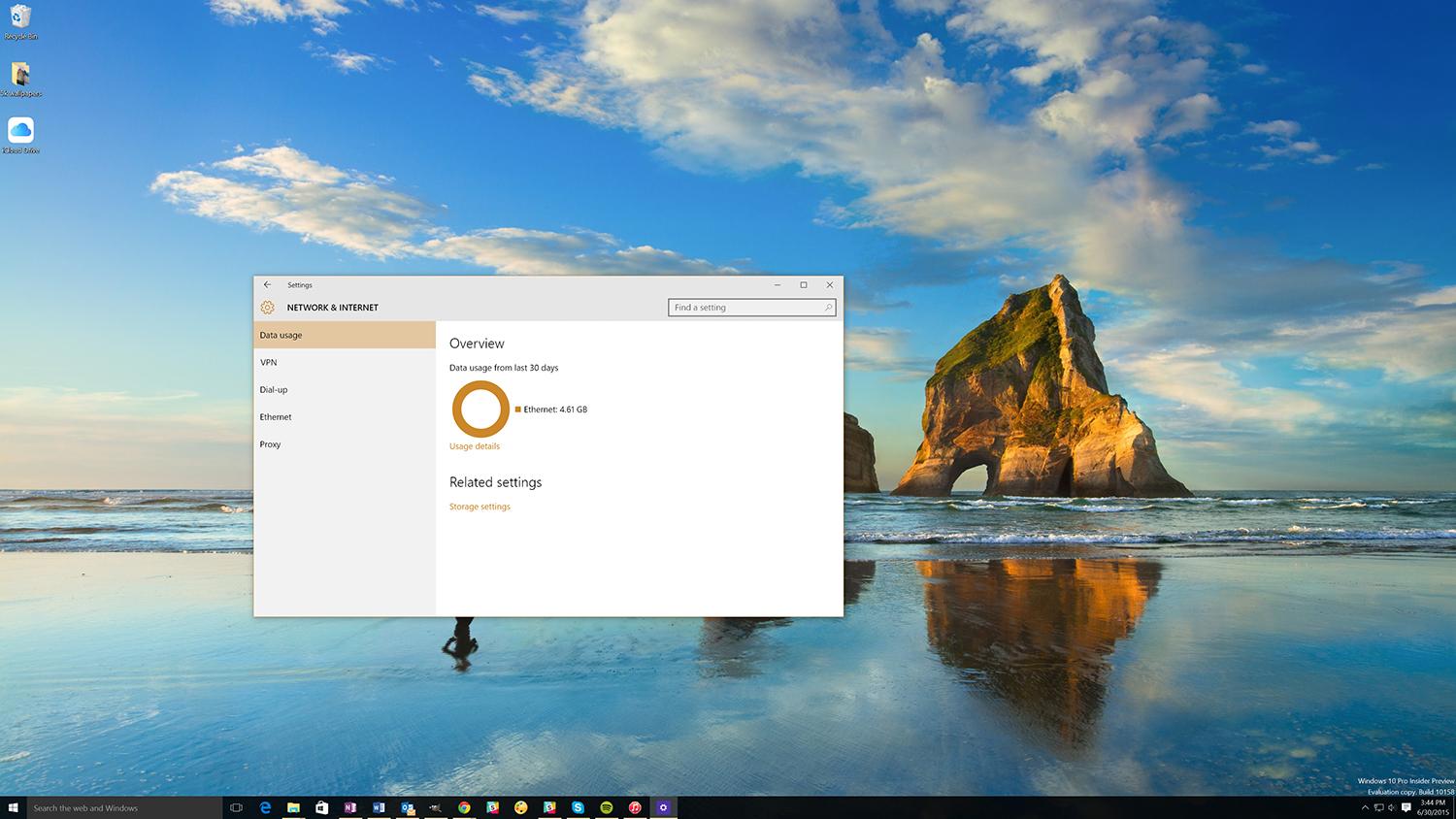The height and width of the screenshot is (819, 1456).
Task: Launch Microsoft Edge from the taskbar
Action: click(x=265, y=807)
